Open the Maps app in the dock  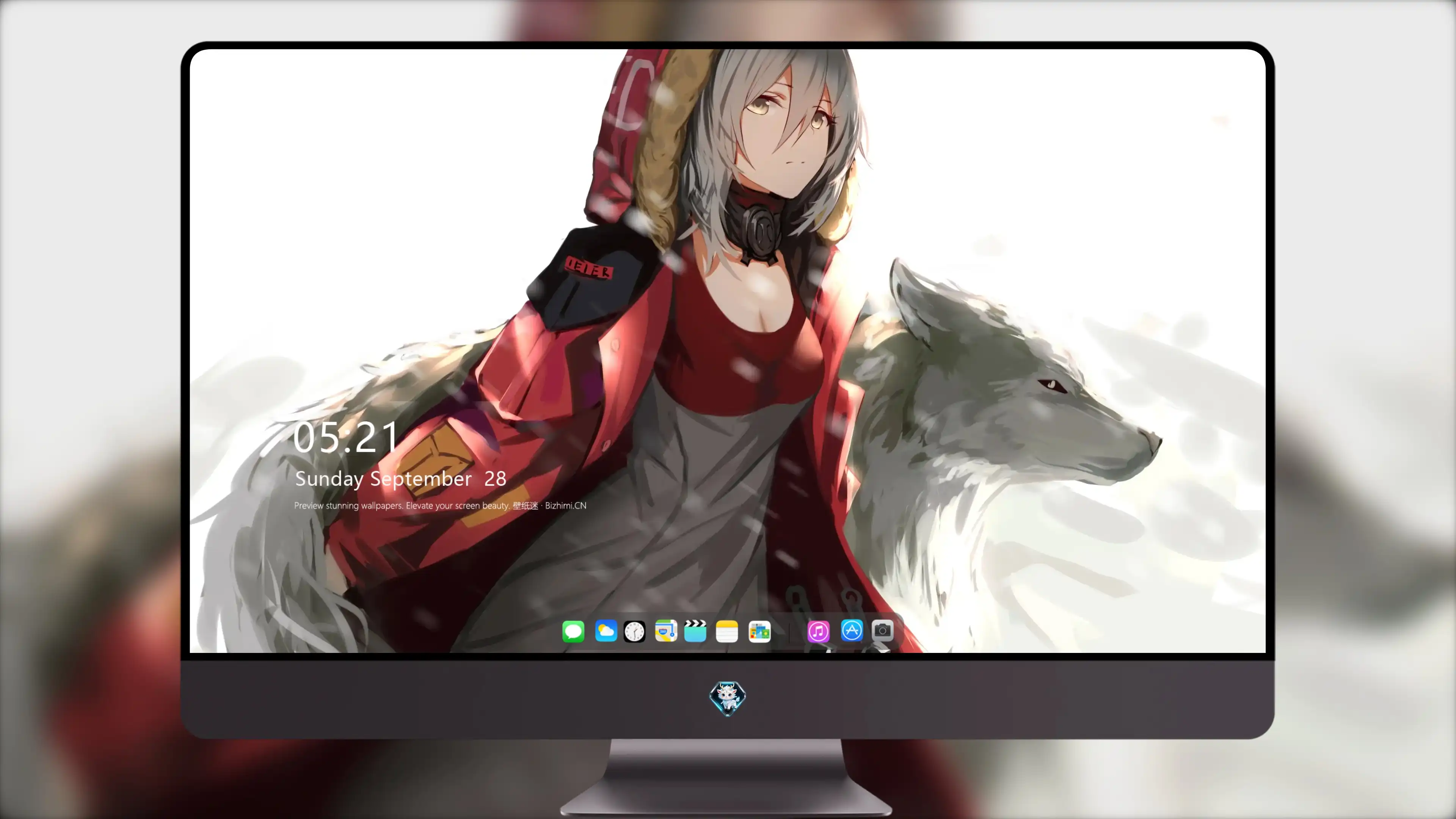tap(666, 631)
